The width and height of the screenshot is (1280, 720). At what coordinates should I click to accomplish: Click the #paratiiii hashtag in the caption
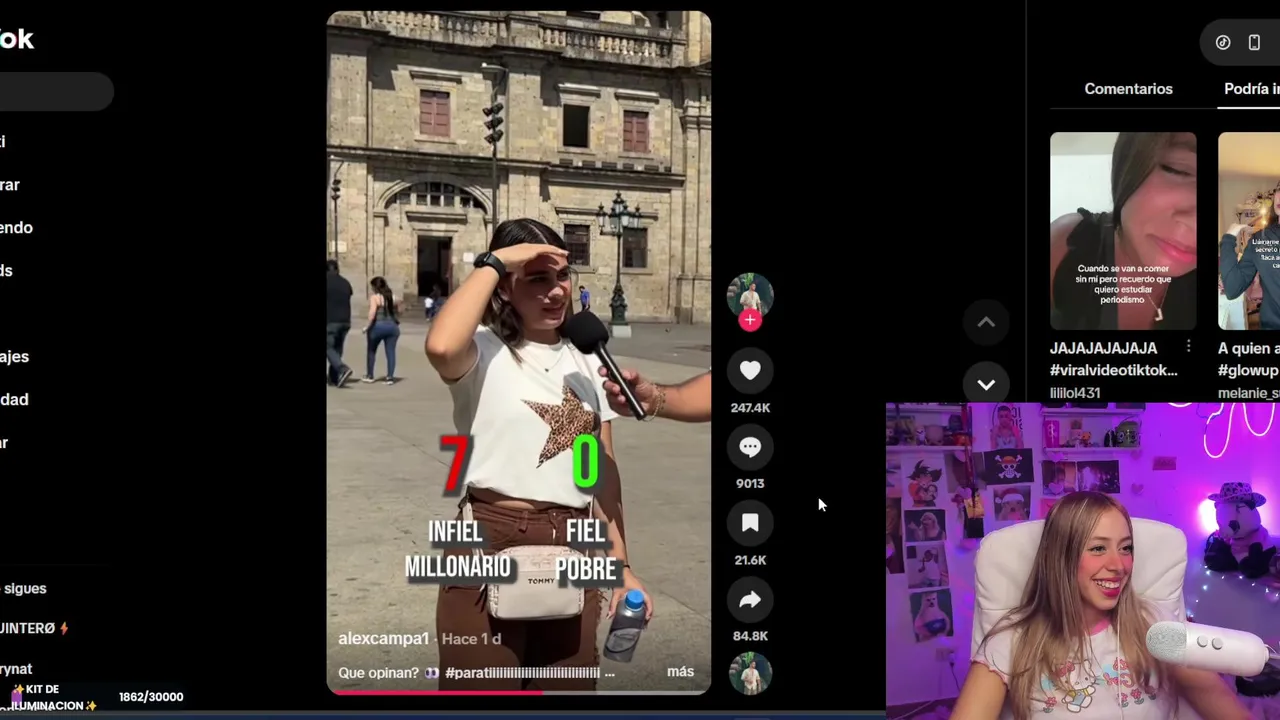tap(522, 672)
